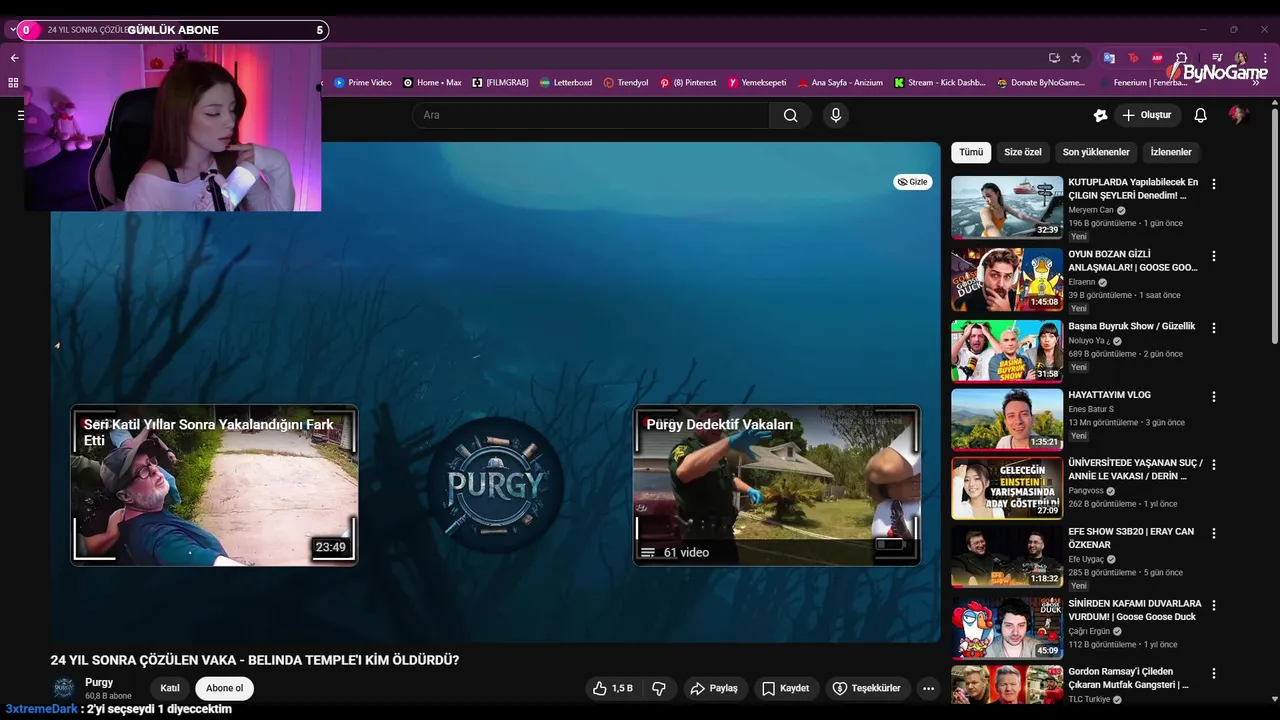Open Chrome three-dot menu
Viewport: 1280px width, 720px height.
point(1265,58)
